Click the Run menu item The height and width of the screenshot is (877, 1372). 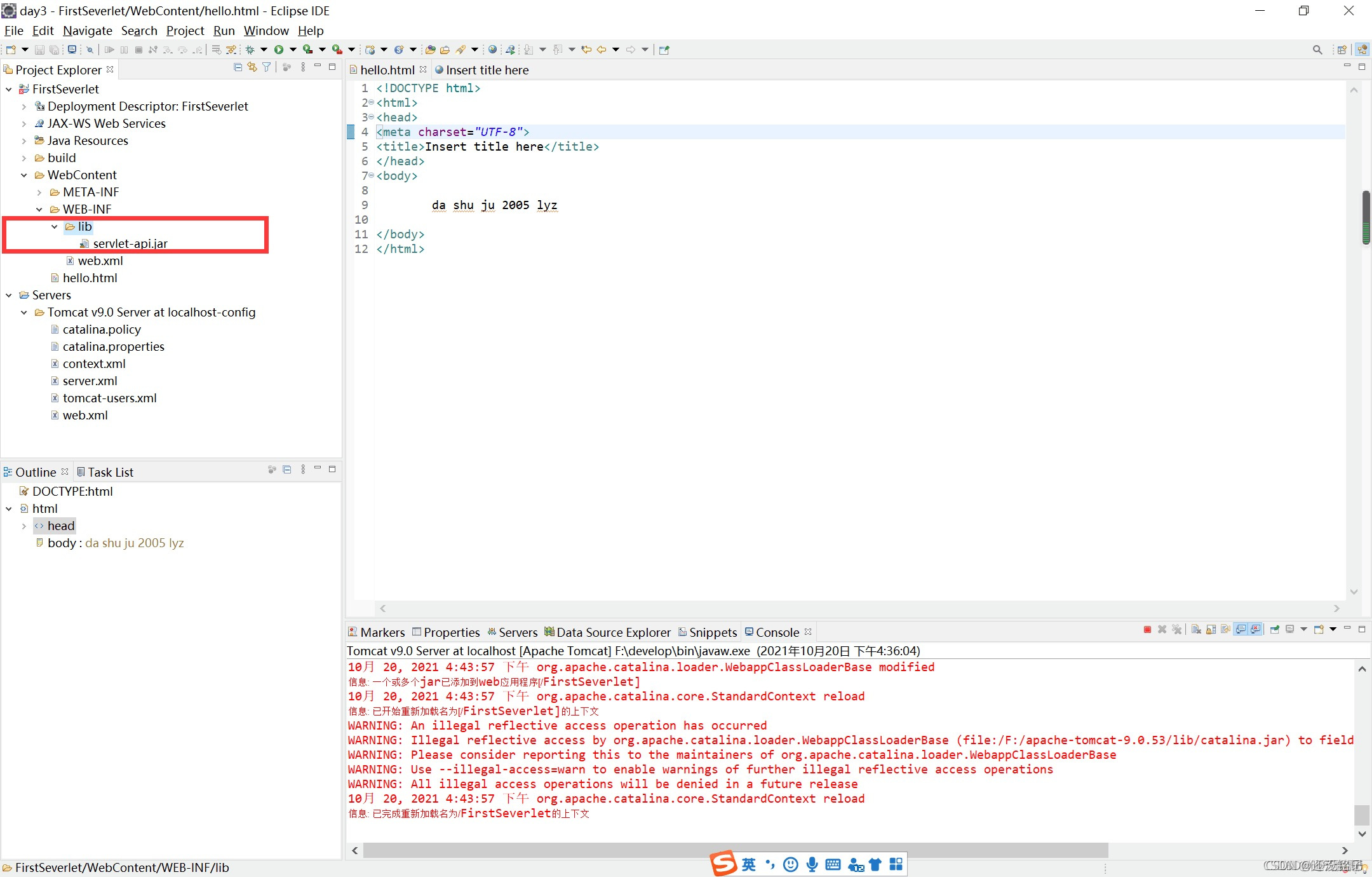tap(224, 30)
